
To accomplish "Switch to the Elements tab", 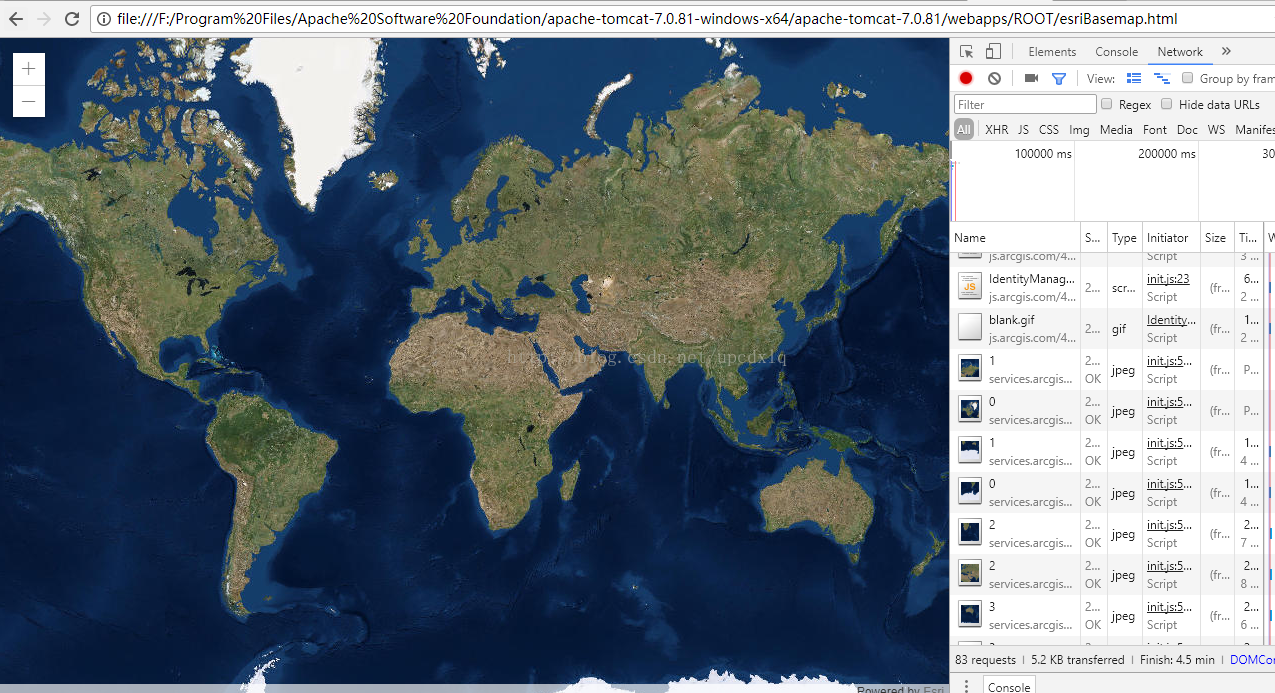I will tap(1052, 52).
